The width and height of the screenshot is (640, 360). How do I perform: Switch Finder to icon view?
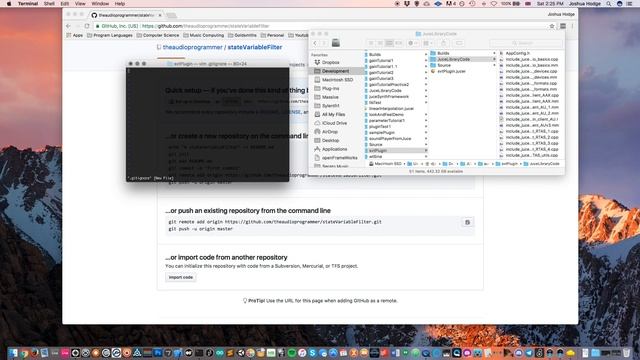tap(371, 43)
